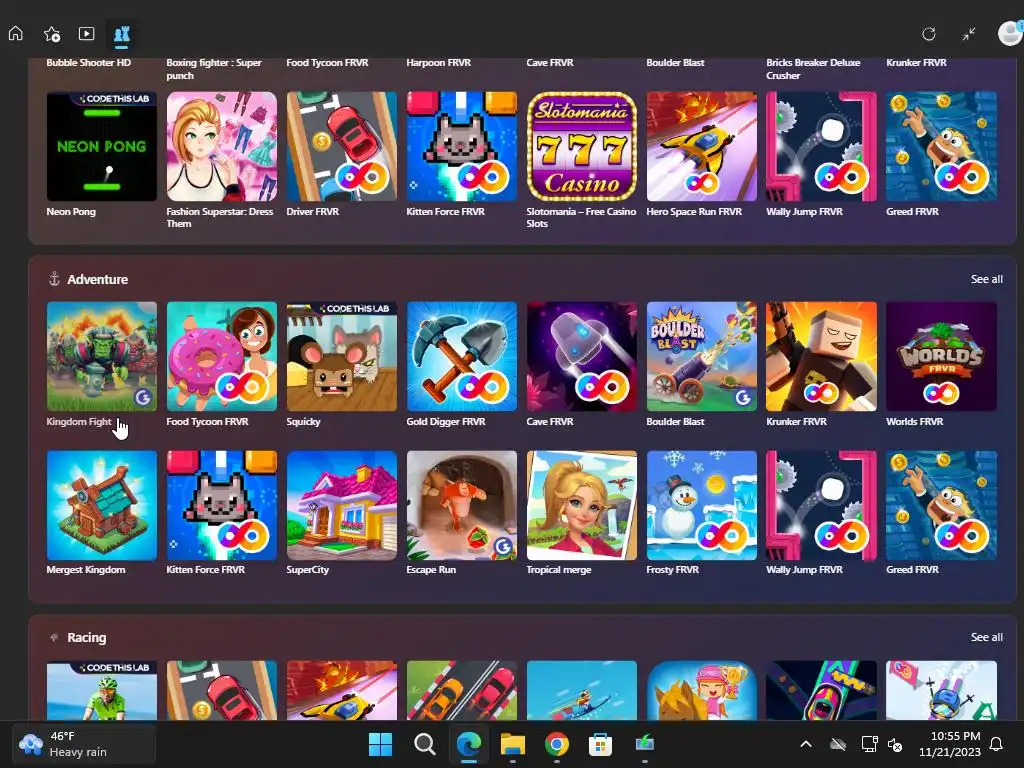
Task: Open the Gold Digger FRVR game
Action: tap(462, 357)
